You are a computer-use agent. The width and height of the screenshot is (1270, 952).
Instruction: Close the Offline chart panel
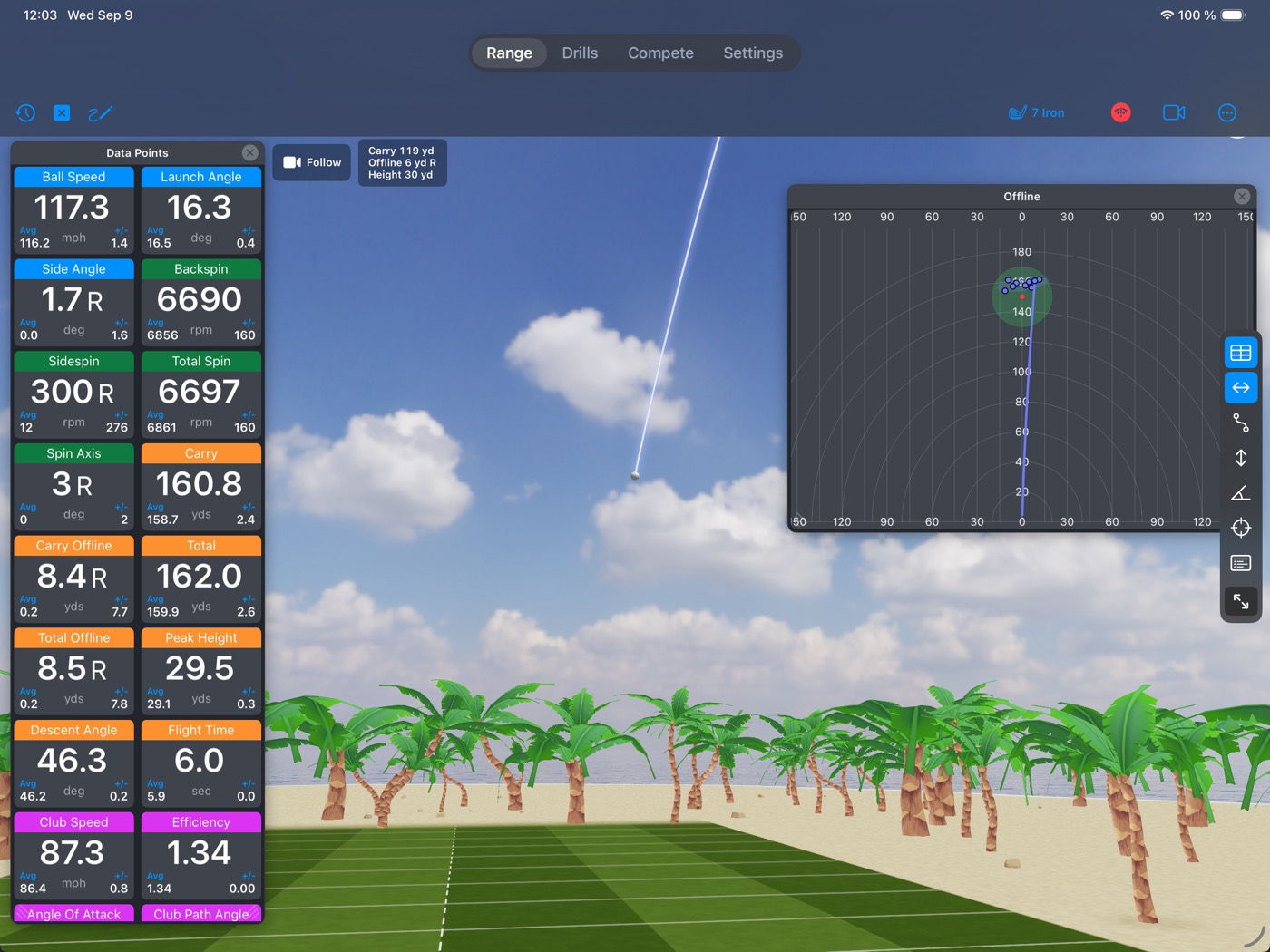point(1242,196)
